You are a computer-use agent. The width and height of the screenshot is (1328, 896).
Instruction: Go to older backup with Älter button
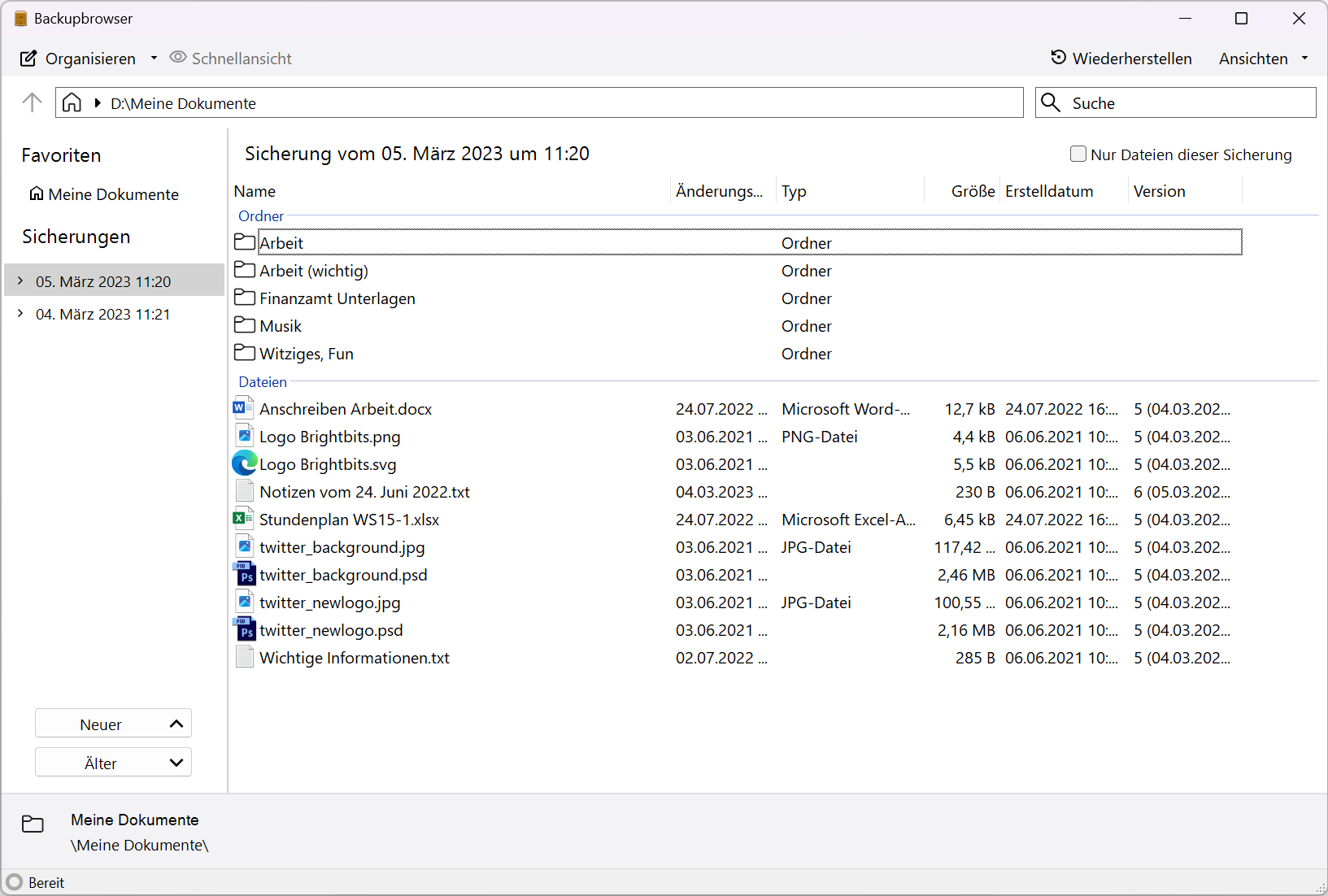click(113, 763)
